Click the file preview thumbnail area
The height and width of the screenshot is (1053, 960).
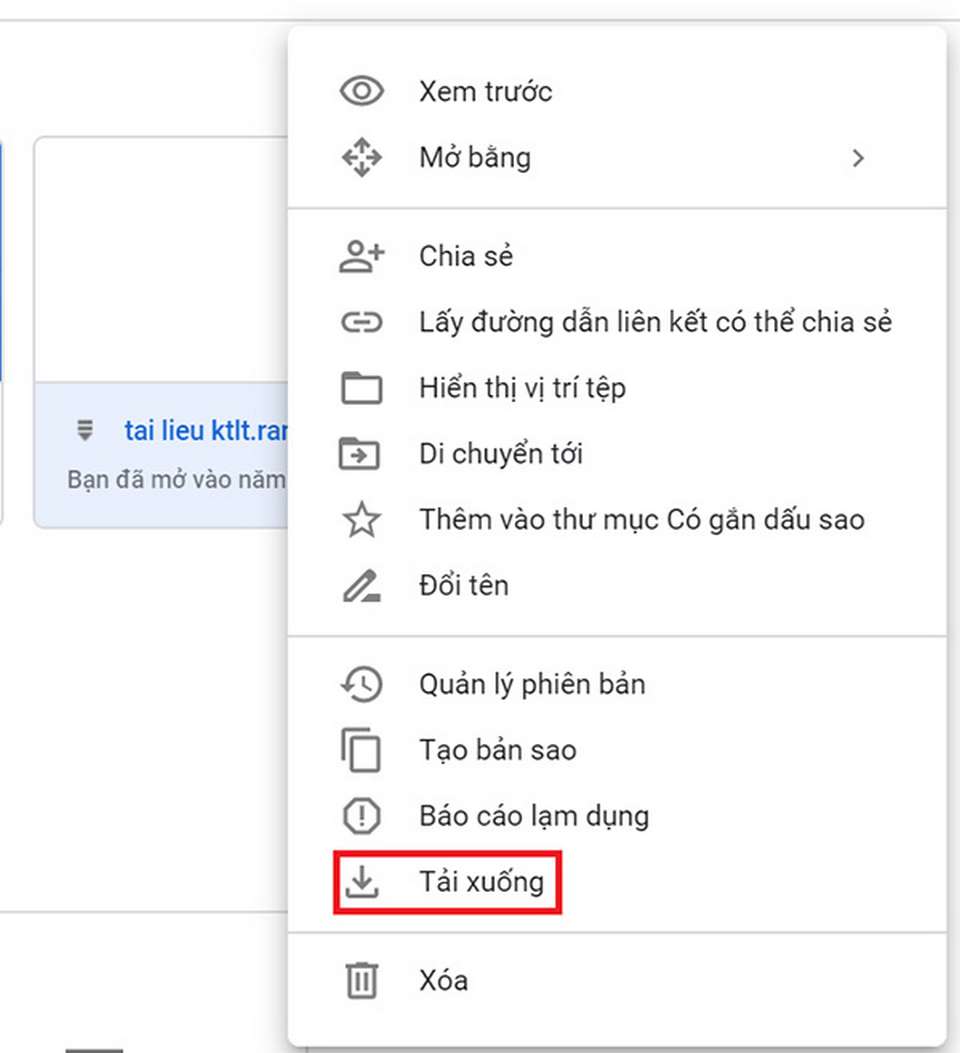pyautogui.click(x=162, y=260)
